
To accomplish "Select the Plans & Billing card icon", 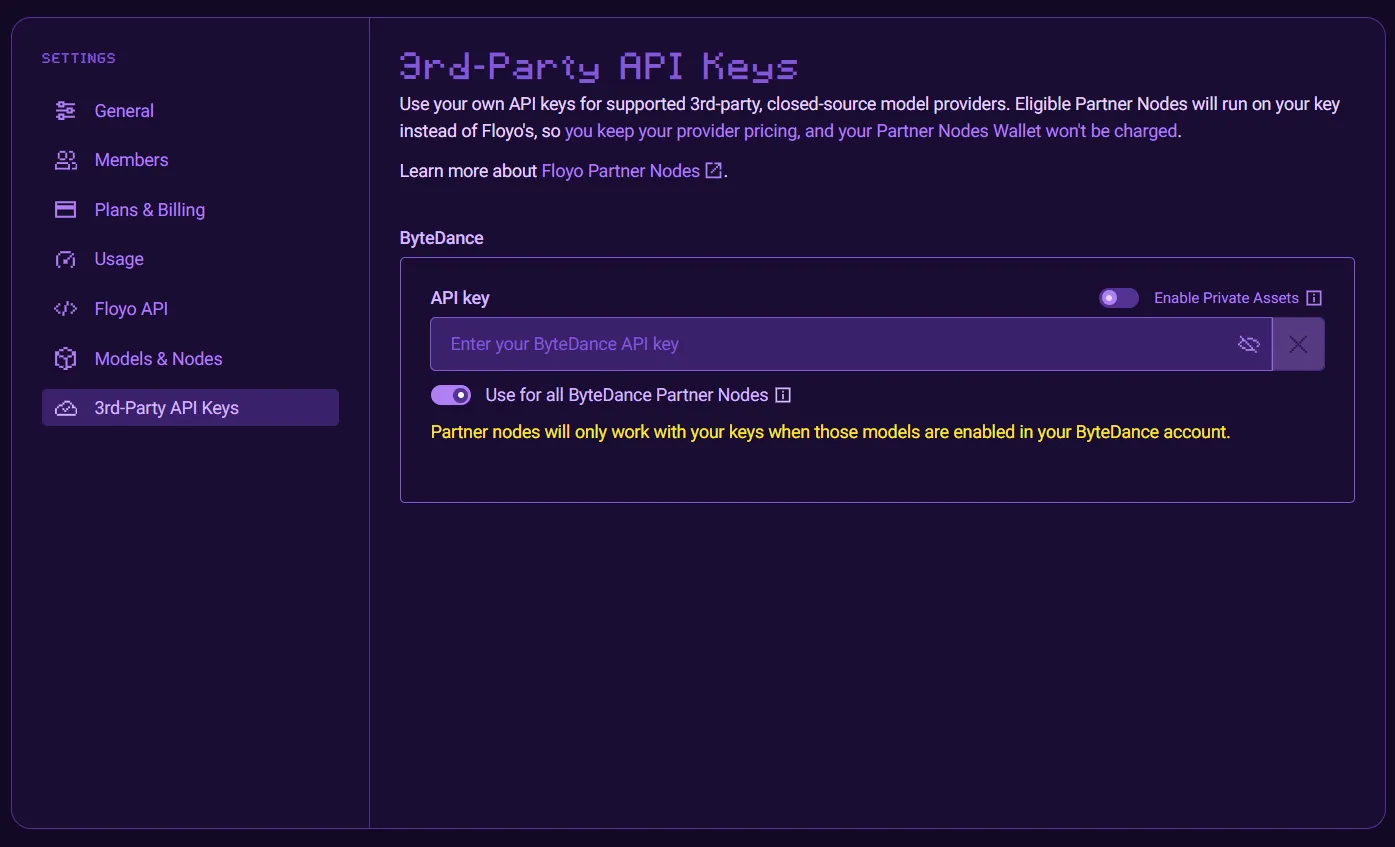I will [x=66, y=210].
